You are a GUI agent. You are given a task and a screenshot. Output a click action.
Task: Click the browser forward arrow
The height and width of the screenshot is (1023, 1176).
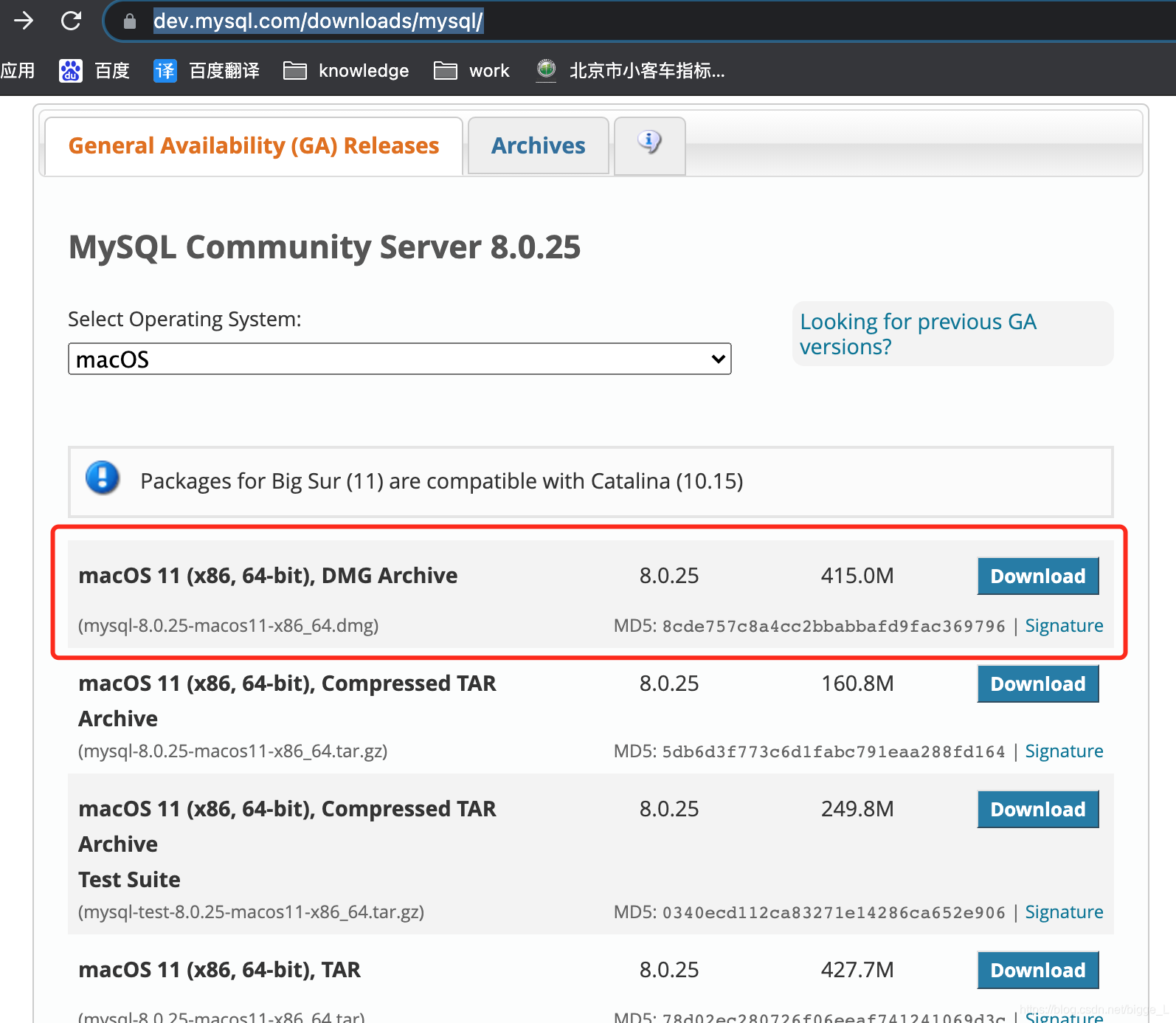pos(24,21)
